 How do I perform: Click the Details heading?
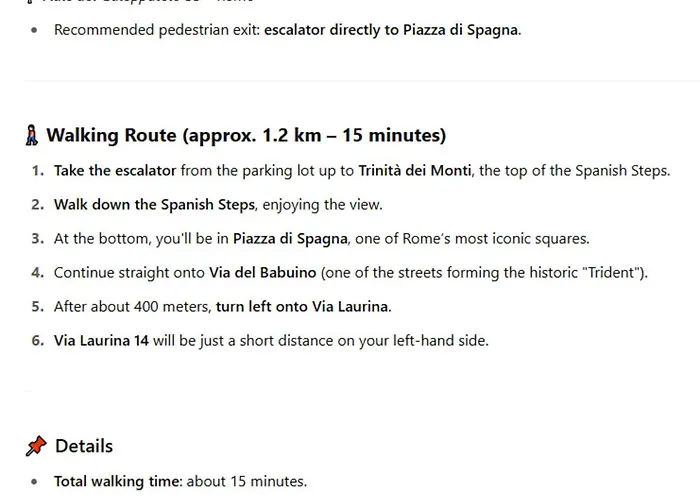tap(84, 446)
